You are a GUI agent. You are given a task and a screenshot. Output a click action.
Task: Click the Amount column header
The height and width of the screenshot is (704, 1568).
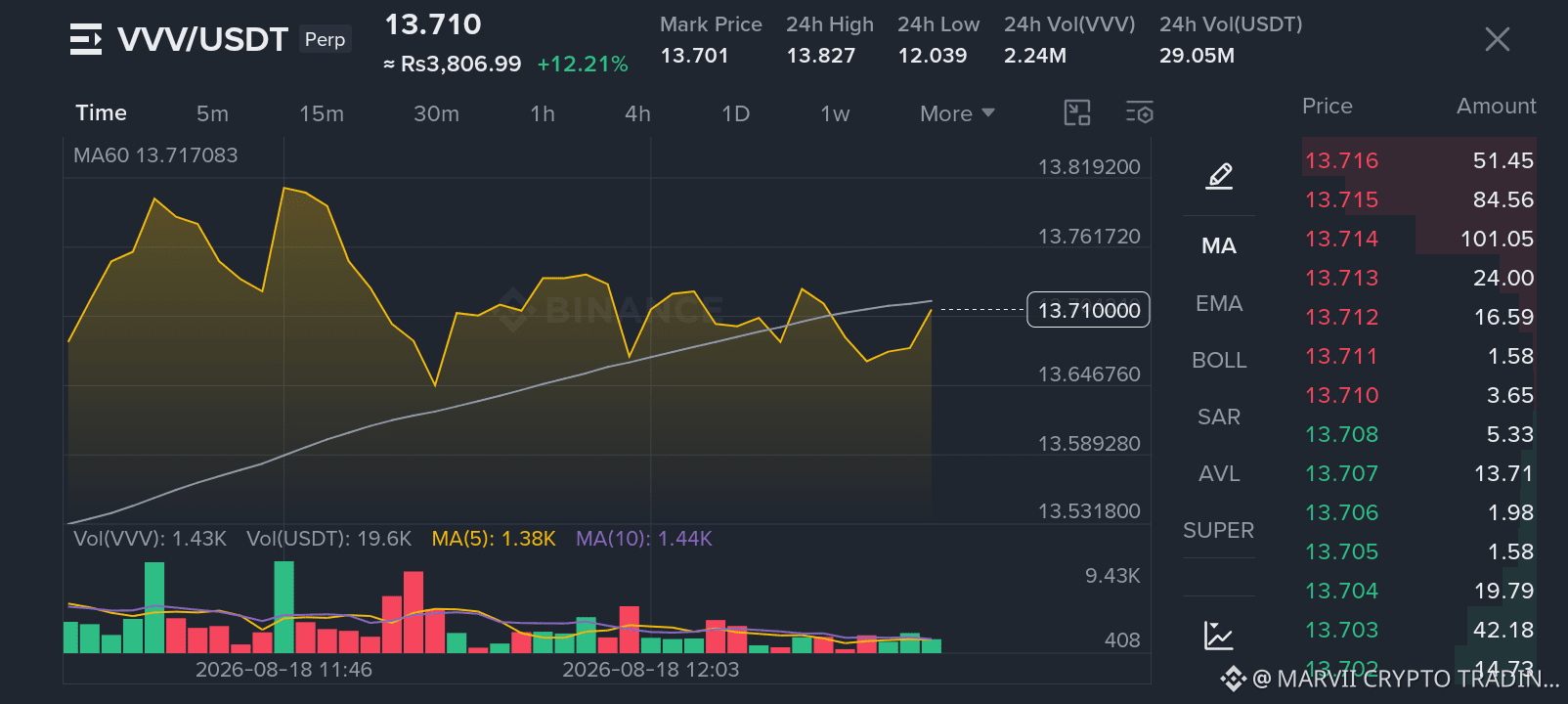click(1496, 106)
